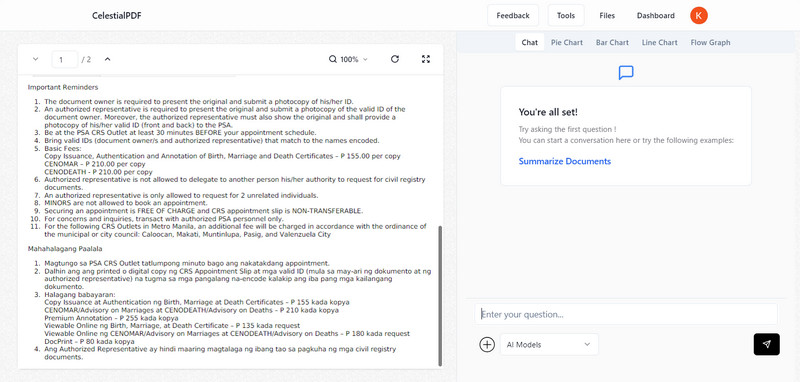Open the Bar Chart tab
This screenshot has height=382, width=800.
click(x=612, y=42)
